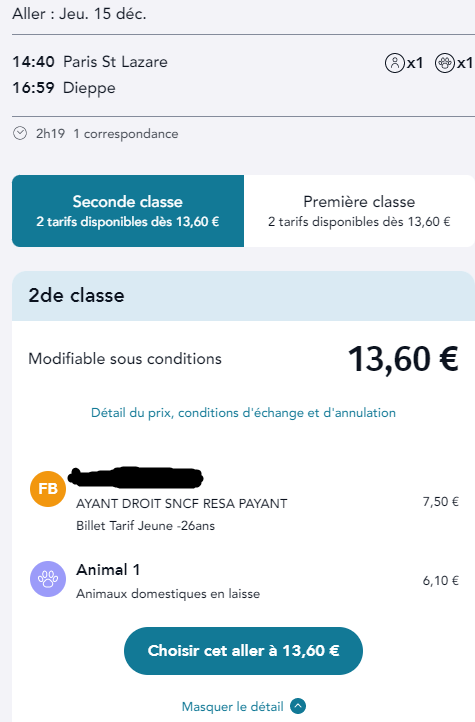Viewport: 475px width, 722px height.
Task: Click the pet paw count icon
Action: (445, 63)
